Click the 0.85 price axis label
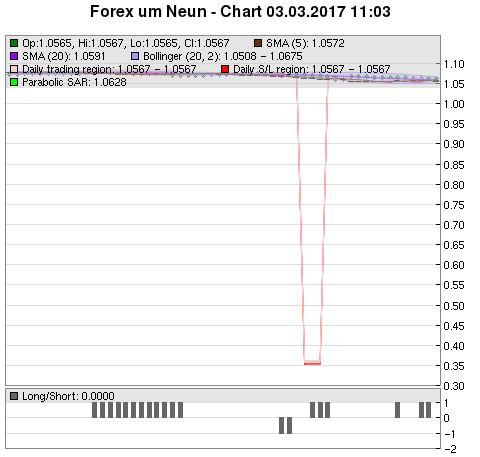 pos(454,165)
